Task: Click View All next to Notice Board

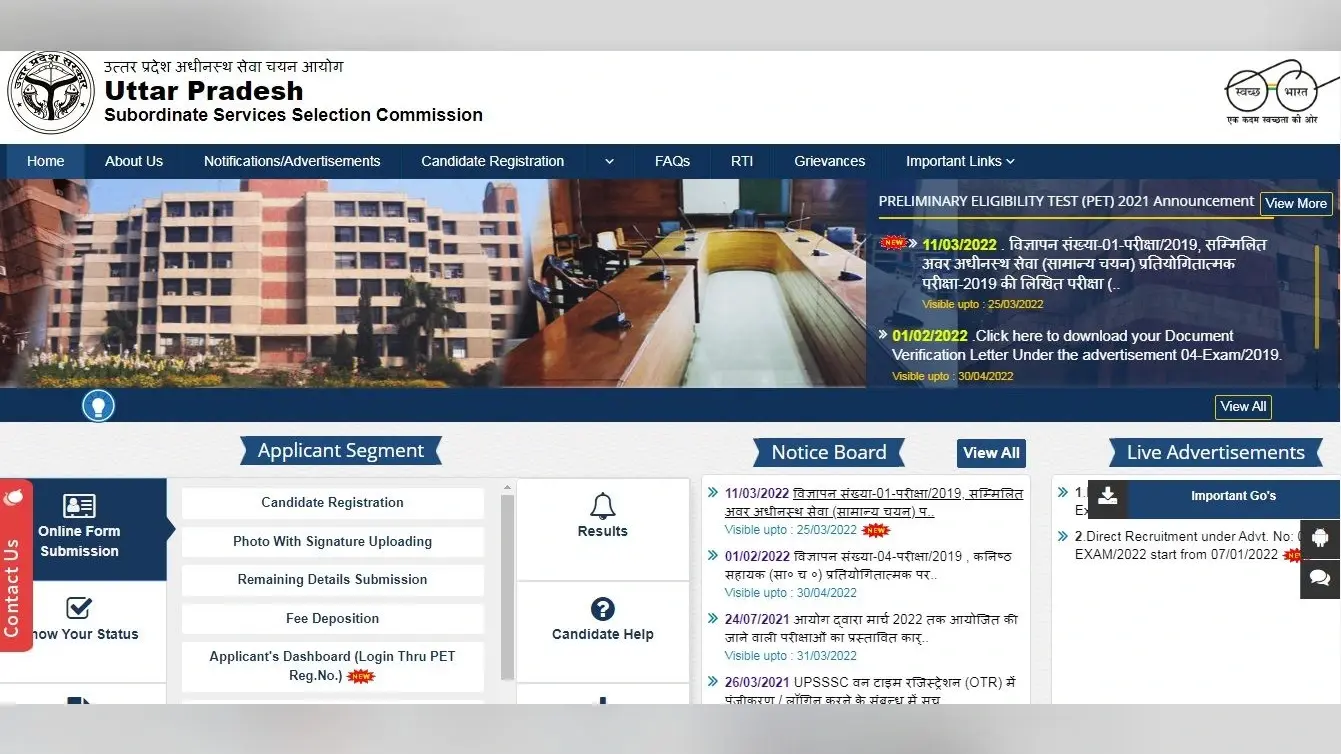Action: 991,453
